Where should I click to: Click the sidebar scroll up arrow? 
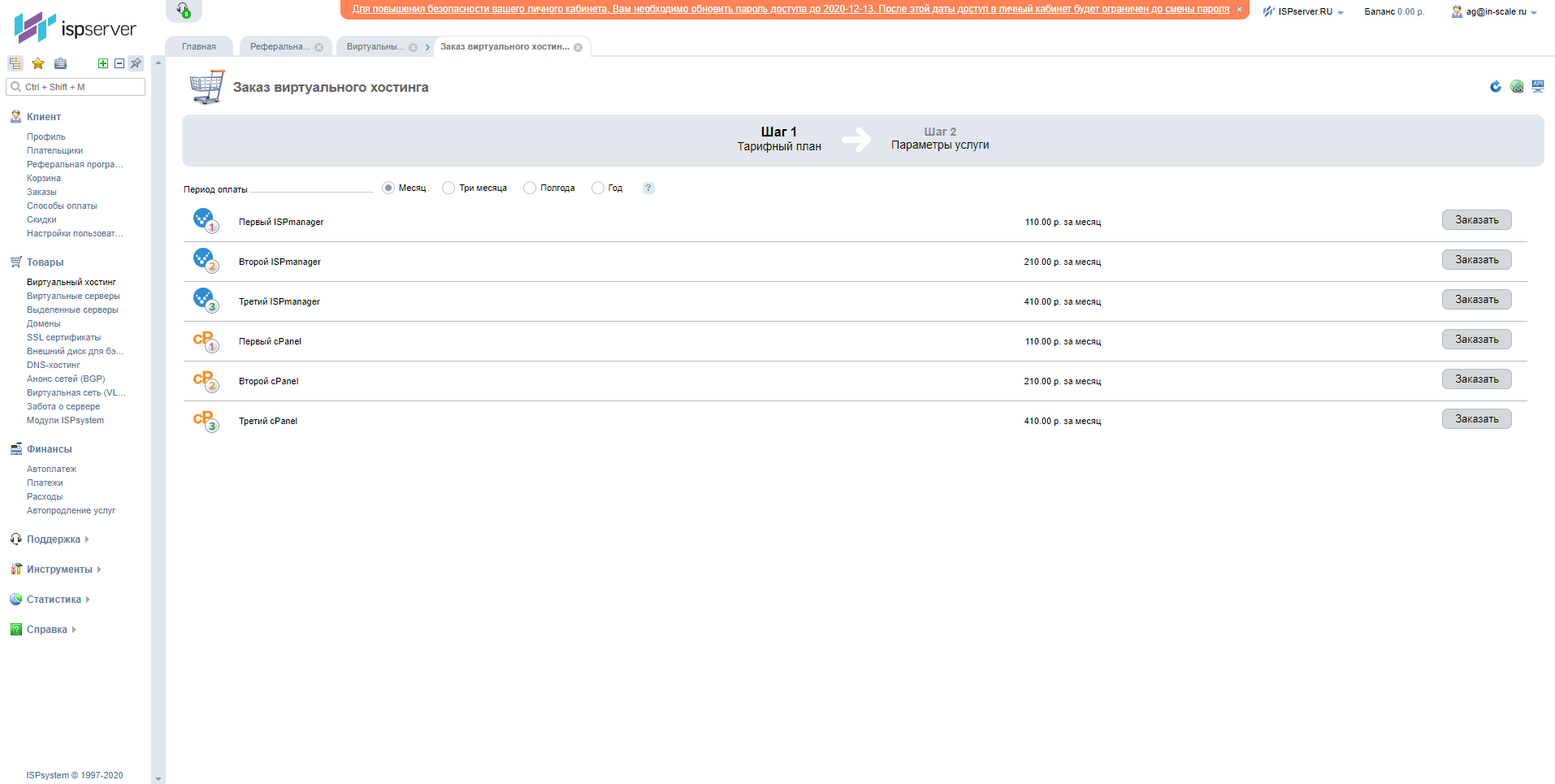coord(158,63)
